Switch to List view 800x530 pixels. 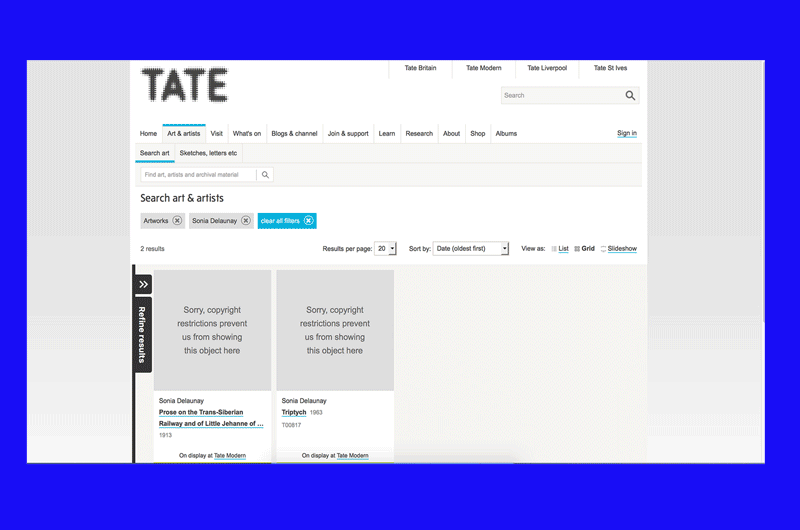[560, 249]
